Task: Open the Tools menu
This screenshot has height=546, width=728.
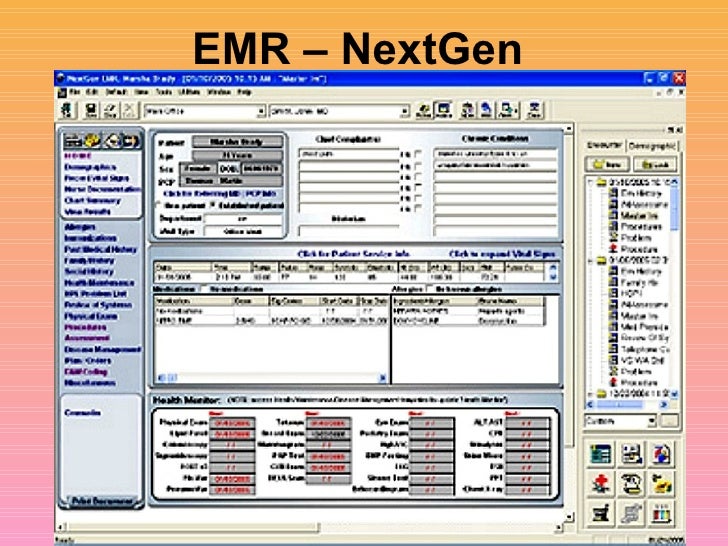Action: pos(164,92)
